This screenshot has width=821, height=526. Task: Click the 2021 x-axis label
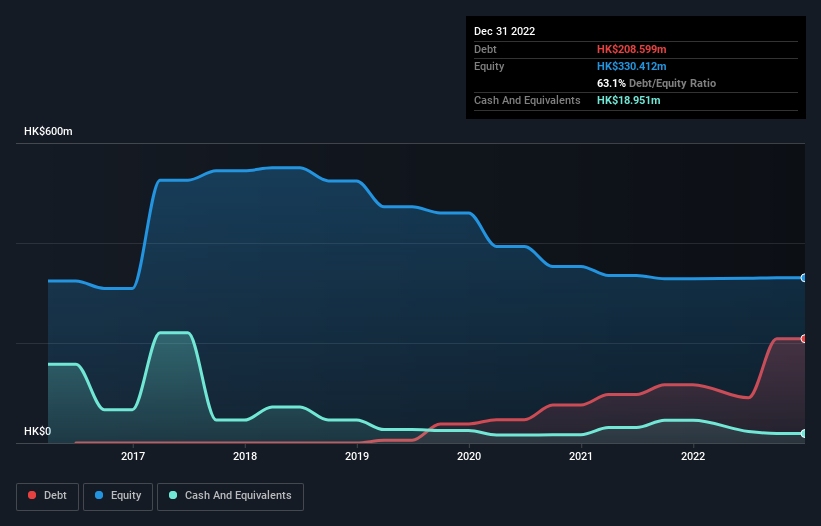[581, 456]
